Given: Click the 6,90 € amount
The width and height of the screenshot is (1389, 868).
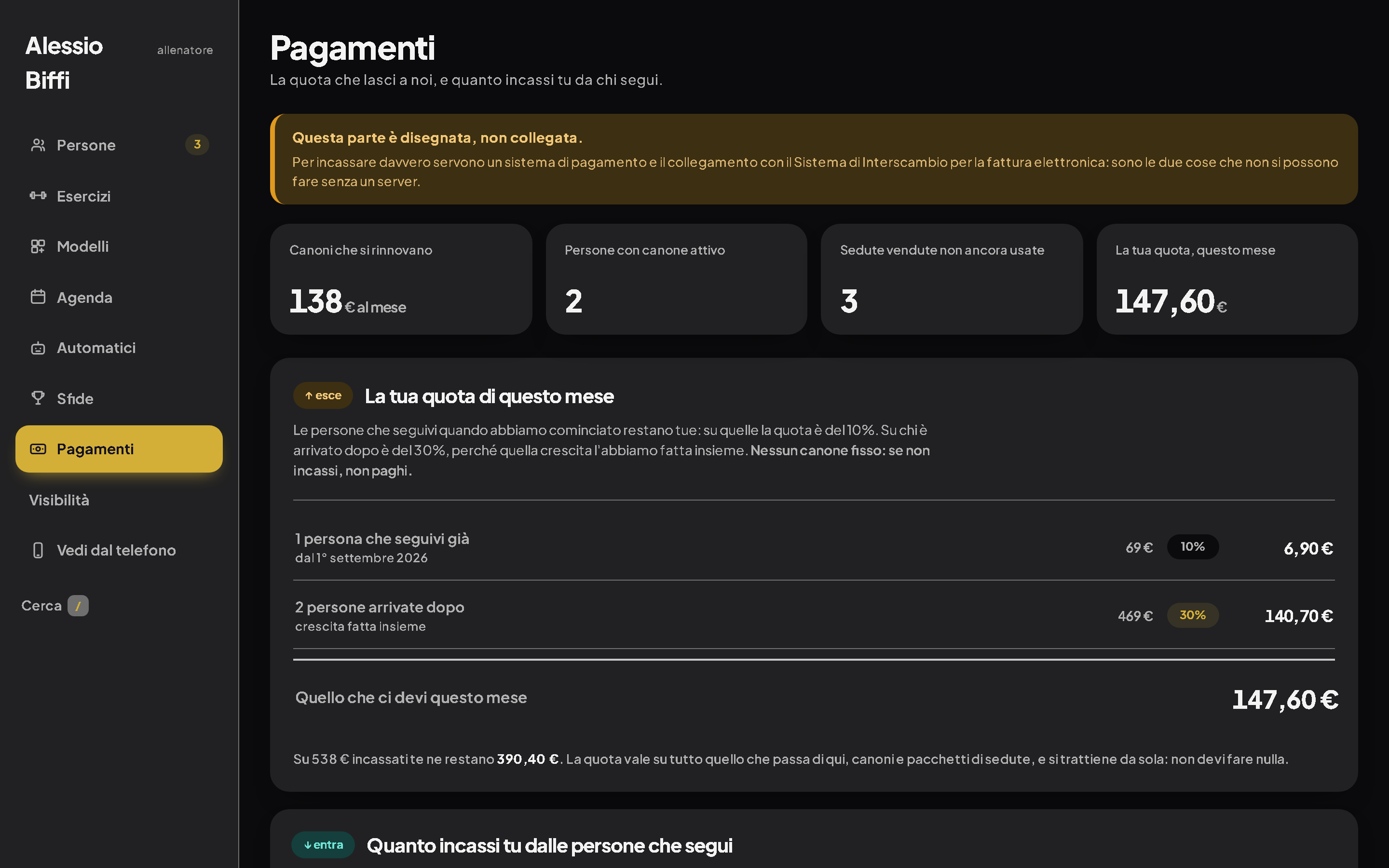Looking at the screenshot, I should tap(1308, 548).
